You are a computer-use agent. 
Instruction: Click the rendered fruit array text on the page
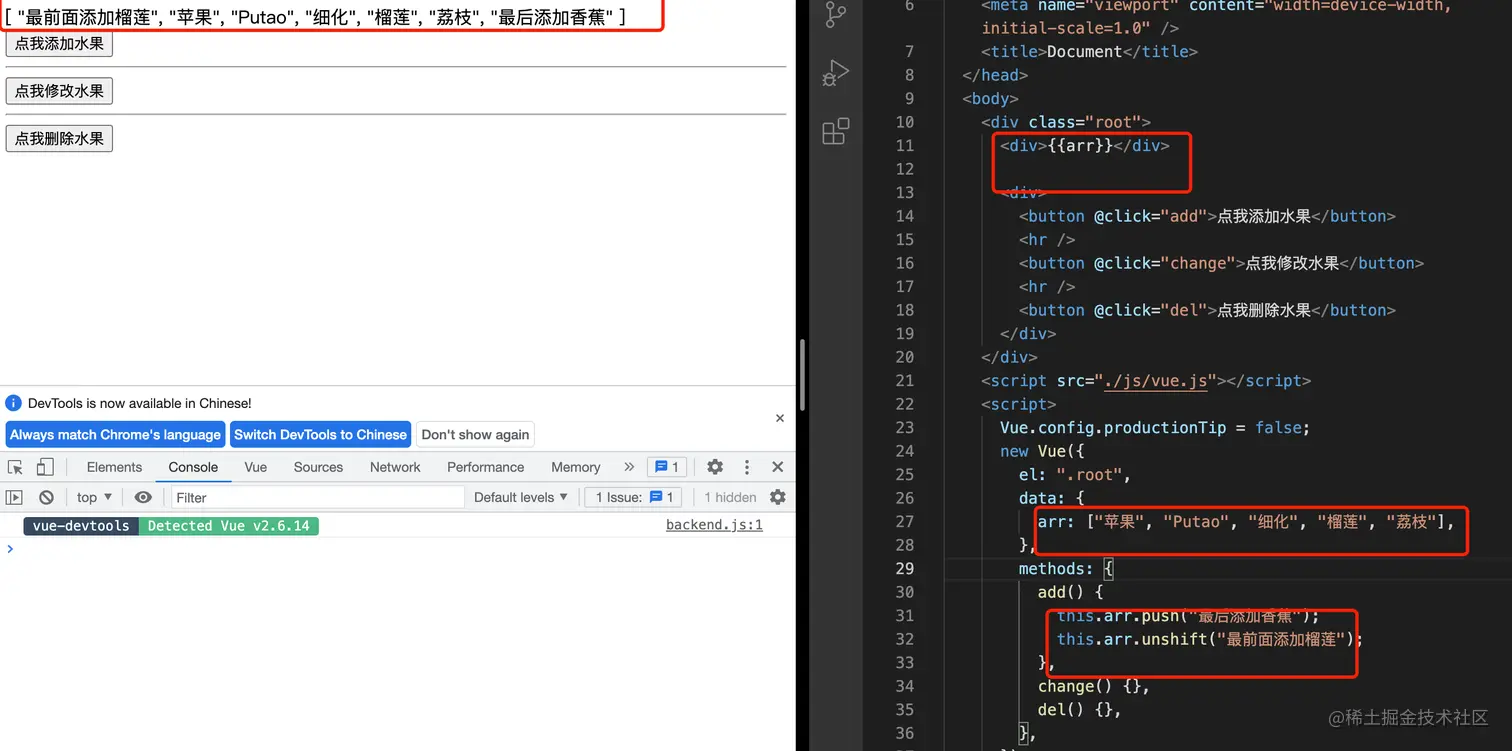pos(316,16)
